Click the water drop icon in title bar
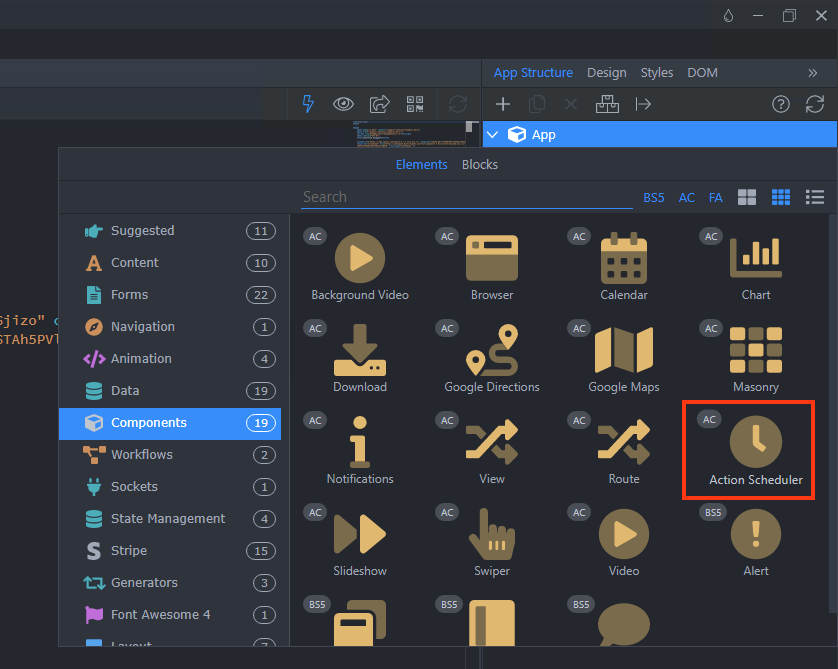 click(x=728, y=15)
